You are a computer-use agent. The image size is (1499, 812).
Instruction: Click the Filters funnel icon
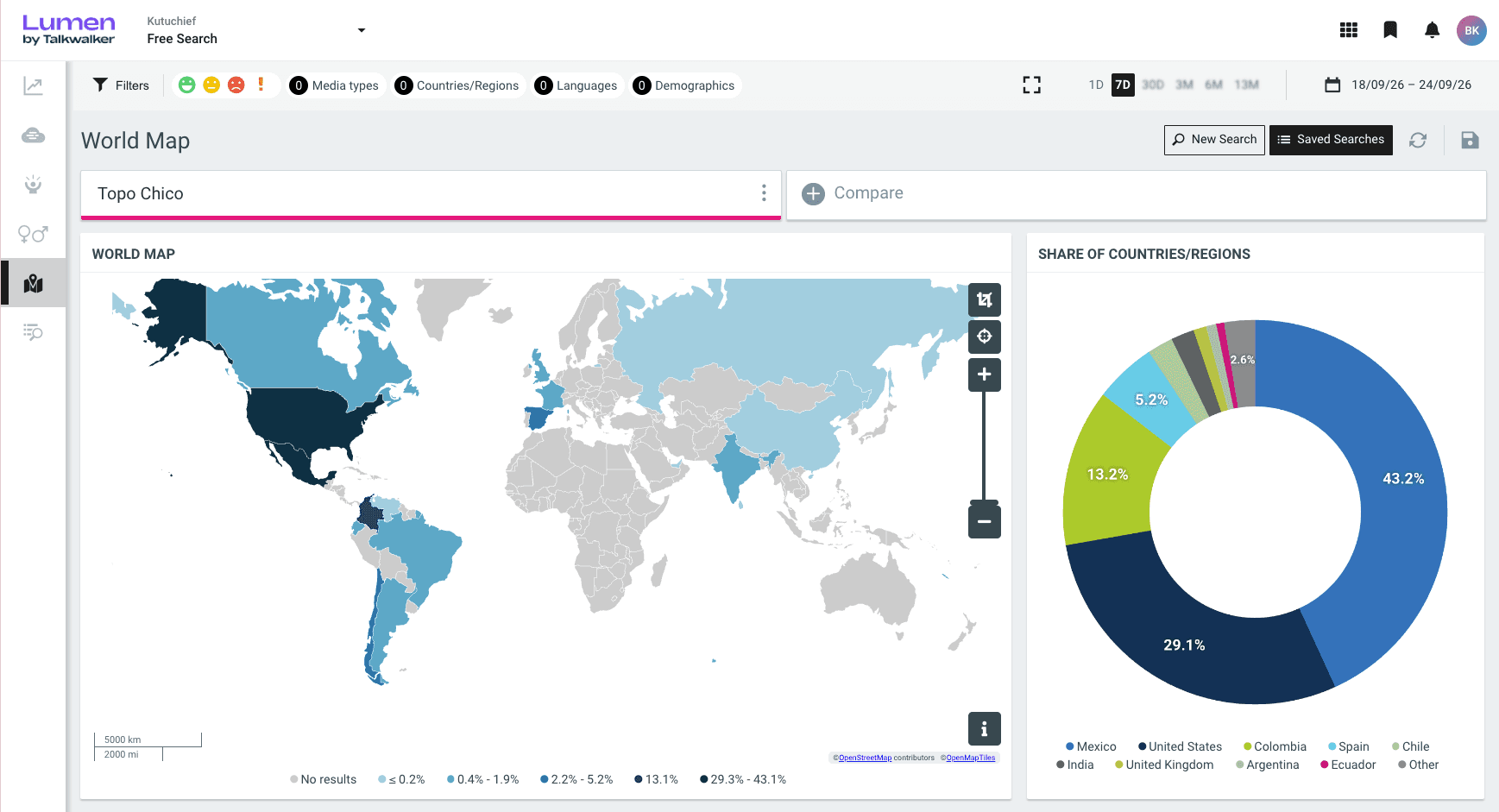[100, 85]
